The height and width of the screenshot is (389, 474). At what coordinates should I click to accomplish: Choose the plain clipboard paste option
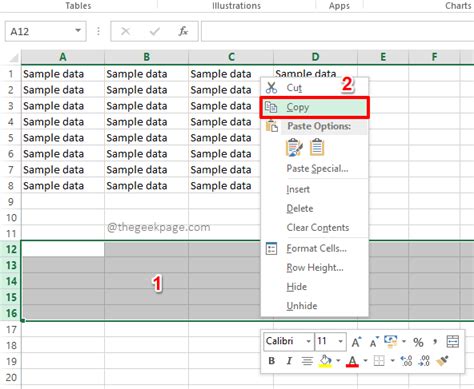point(317,147)
